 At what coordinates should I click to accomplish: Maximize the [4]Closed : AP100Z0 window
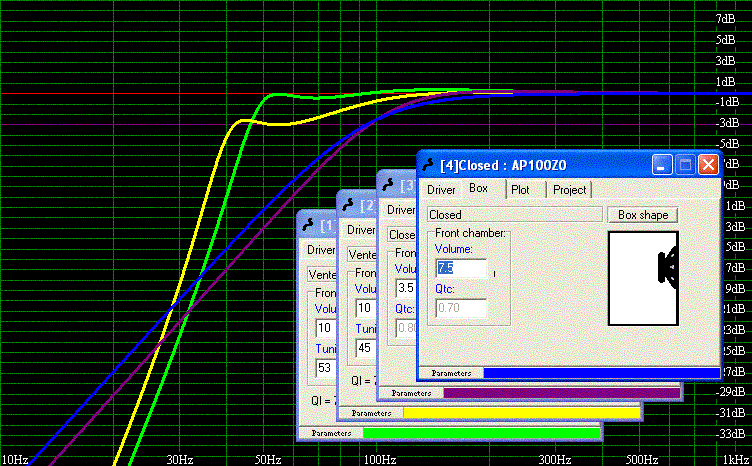click(x=685, y=165)
